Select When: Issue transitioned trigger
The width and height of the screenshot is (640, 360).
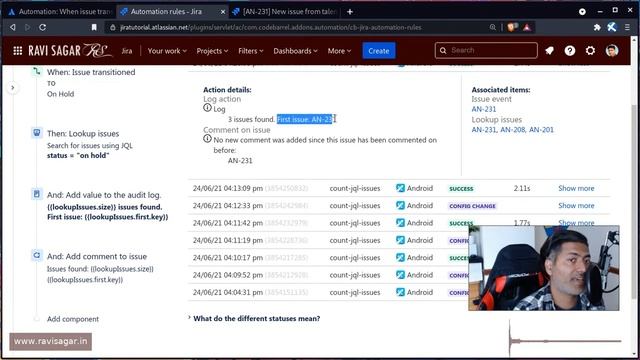(91, 72)
